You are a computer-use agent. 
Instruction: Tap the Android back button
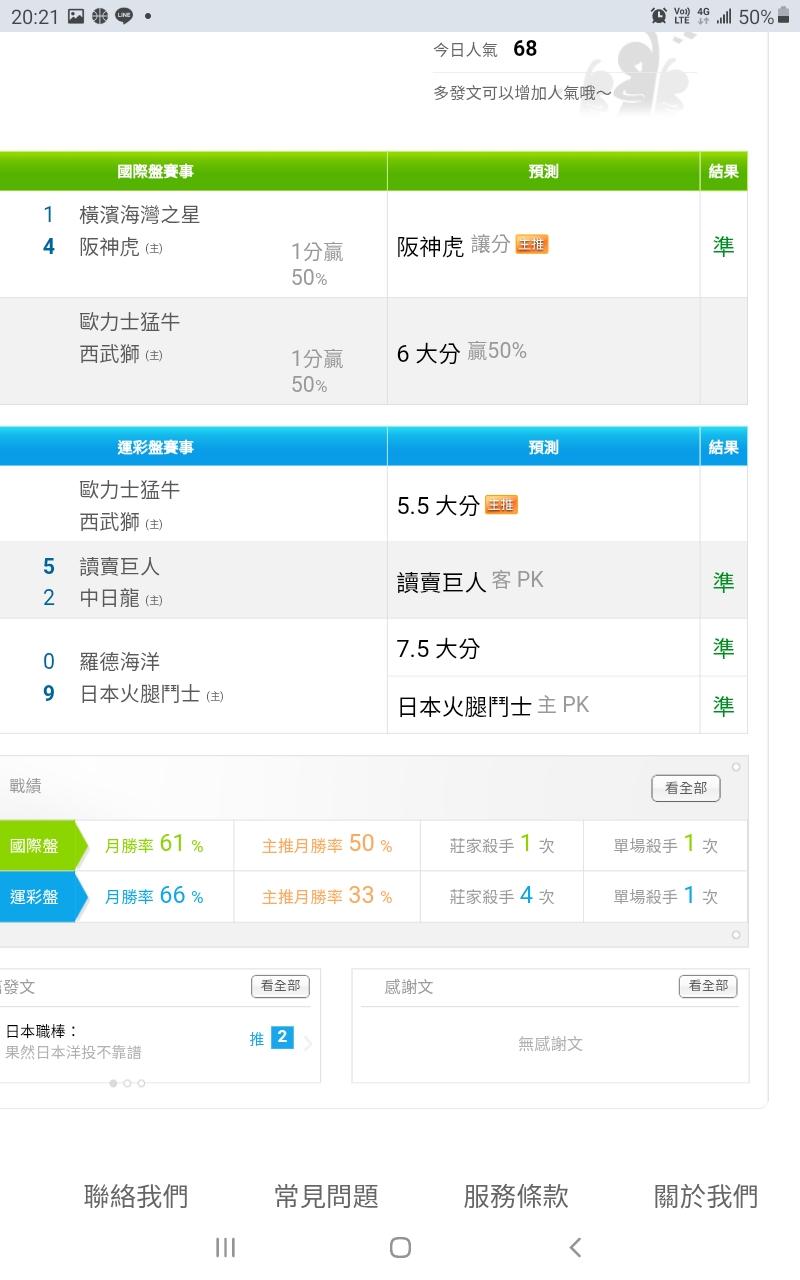pos(575,1247)
